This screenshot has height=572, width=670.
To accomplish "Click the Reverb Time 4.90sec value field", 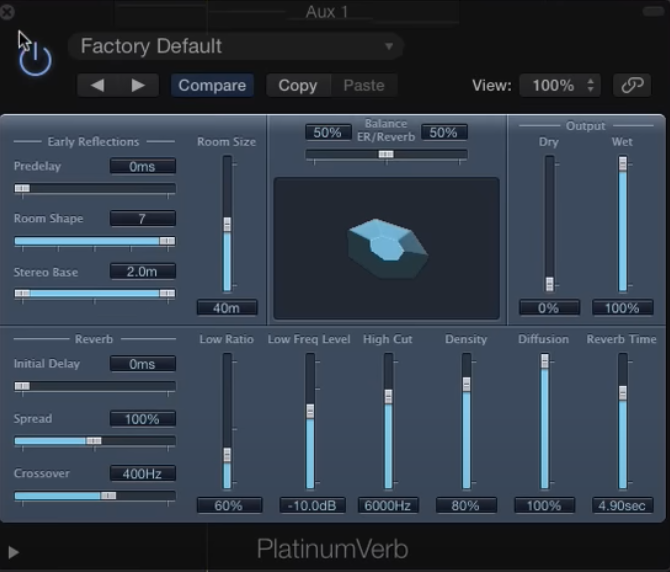I will click(x=623, y=506).
